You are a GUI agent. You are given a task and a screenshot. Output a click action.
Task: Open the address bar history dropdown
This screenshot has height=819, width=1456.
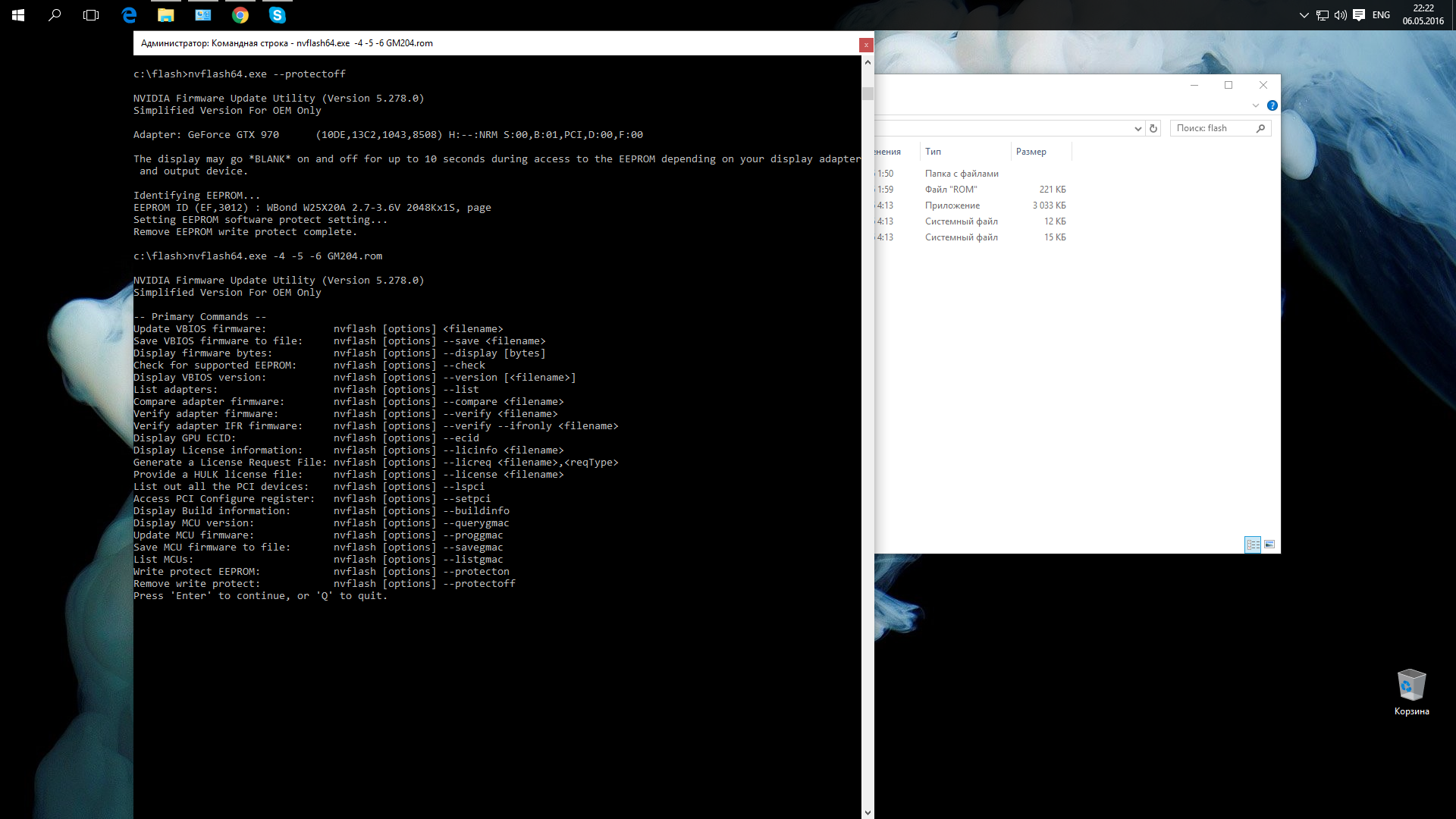point(1137,128)
